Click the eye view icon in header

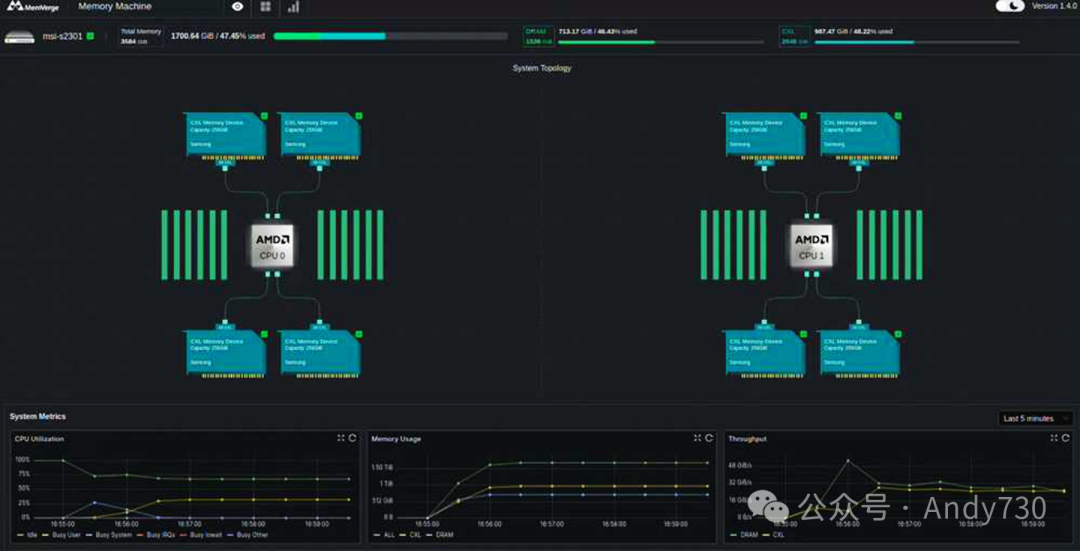(x=238, y=7)
